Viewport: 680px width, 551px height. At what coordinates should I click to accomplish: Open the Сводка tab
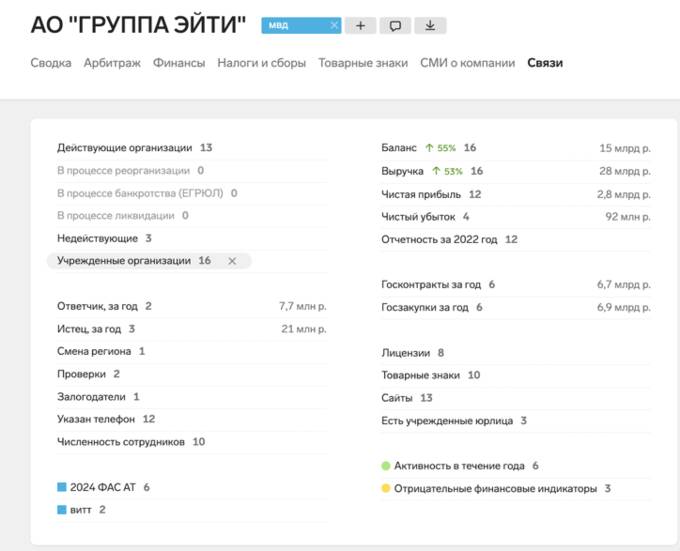click(x=51, y=63)
